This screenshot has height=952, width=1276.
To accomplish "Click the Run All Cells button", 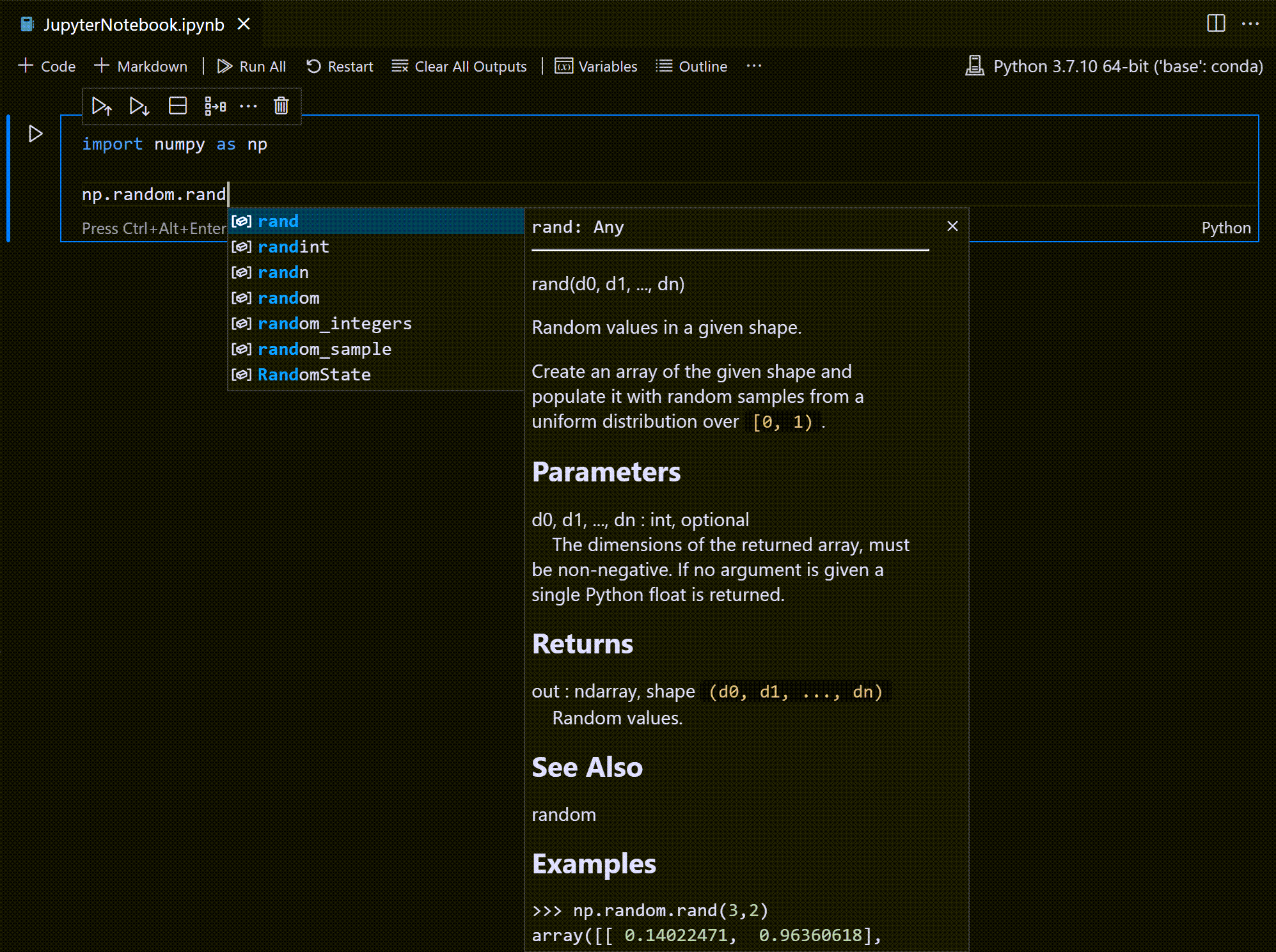I will (x=247, y=66).
